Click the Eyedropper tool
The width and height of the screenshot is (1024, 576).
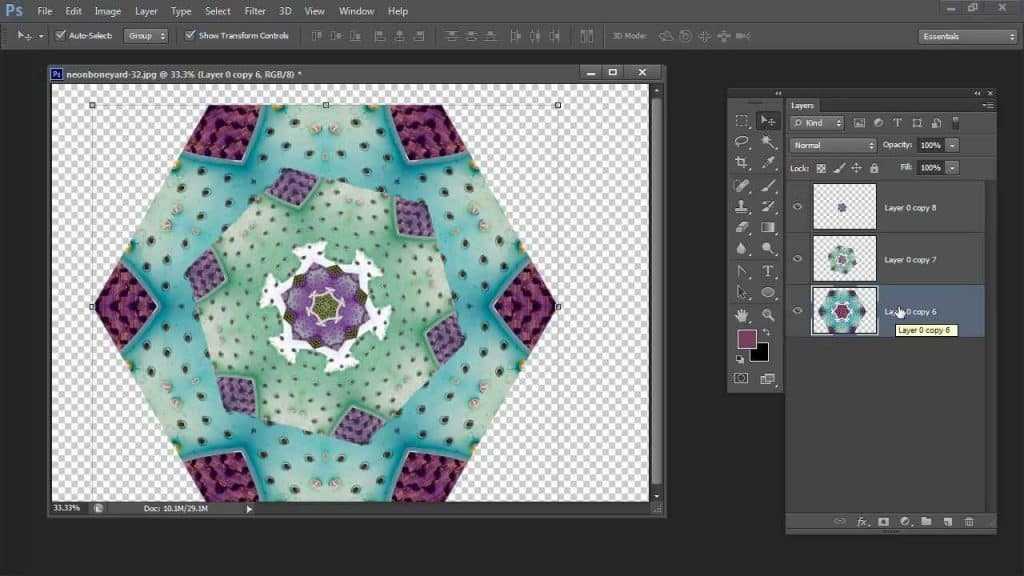click(768, 163)
